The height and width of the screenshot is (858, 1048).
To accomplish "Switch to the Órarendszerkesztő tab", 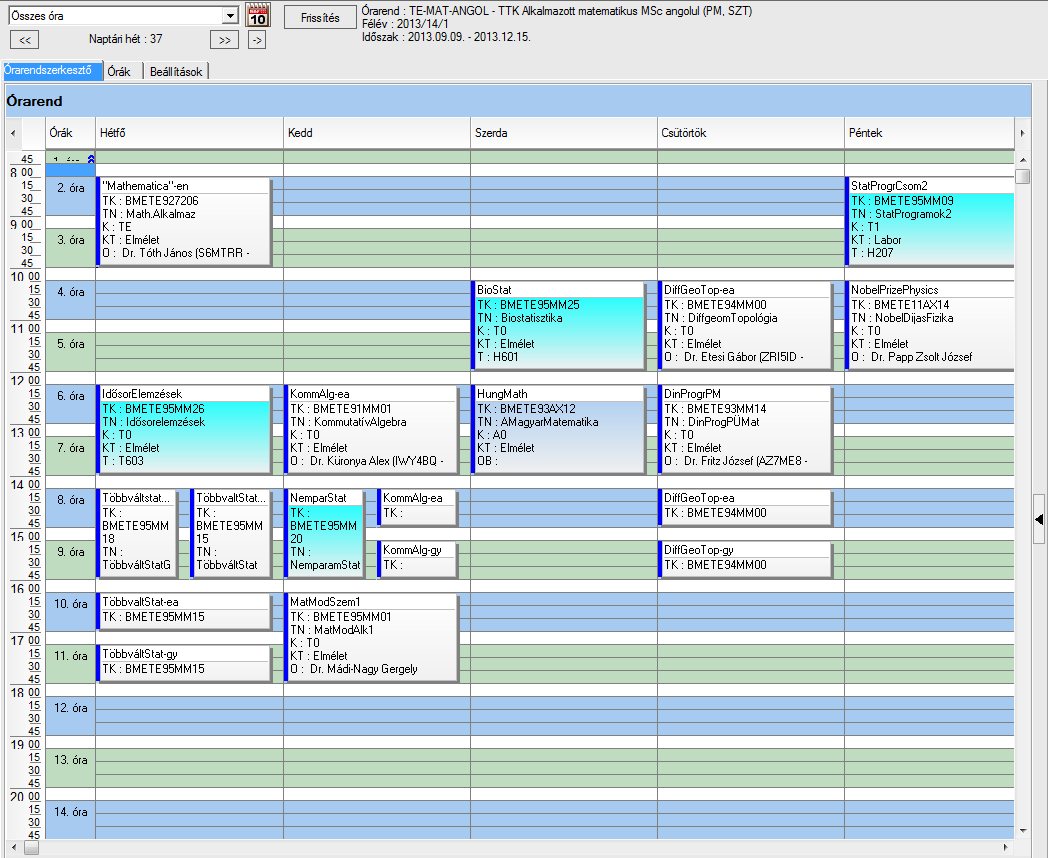I will pyautogui.click(x=52, y=70).
